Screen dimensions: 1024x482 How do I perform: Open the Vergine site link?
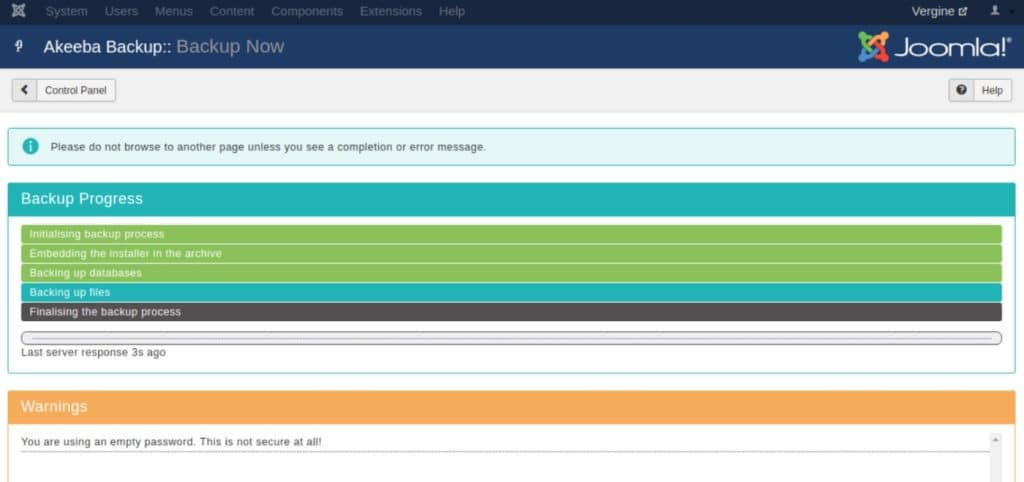coord(940,11)
